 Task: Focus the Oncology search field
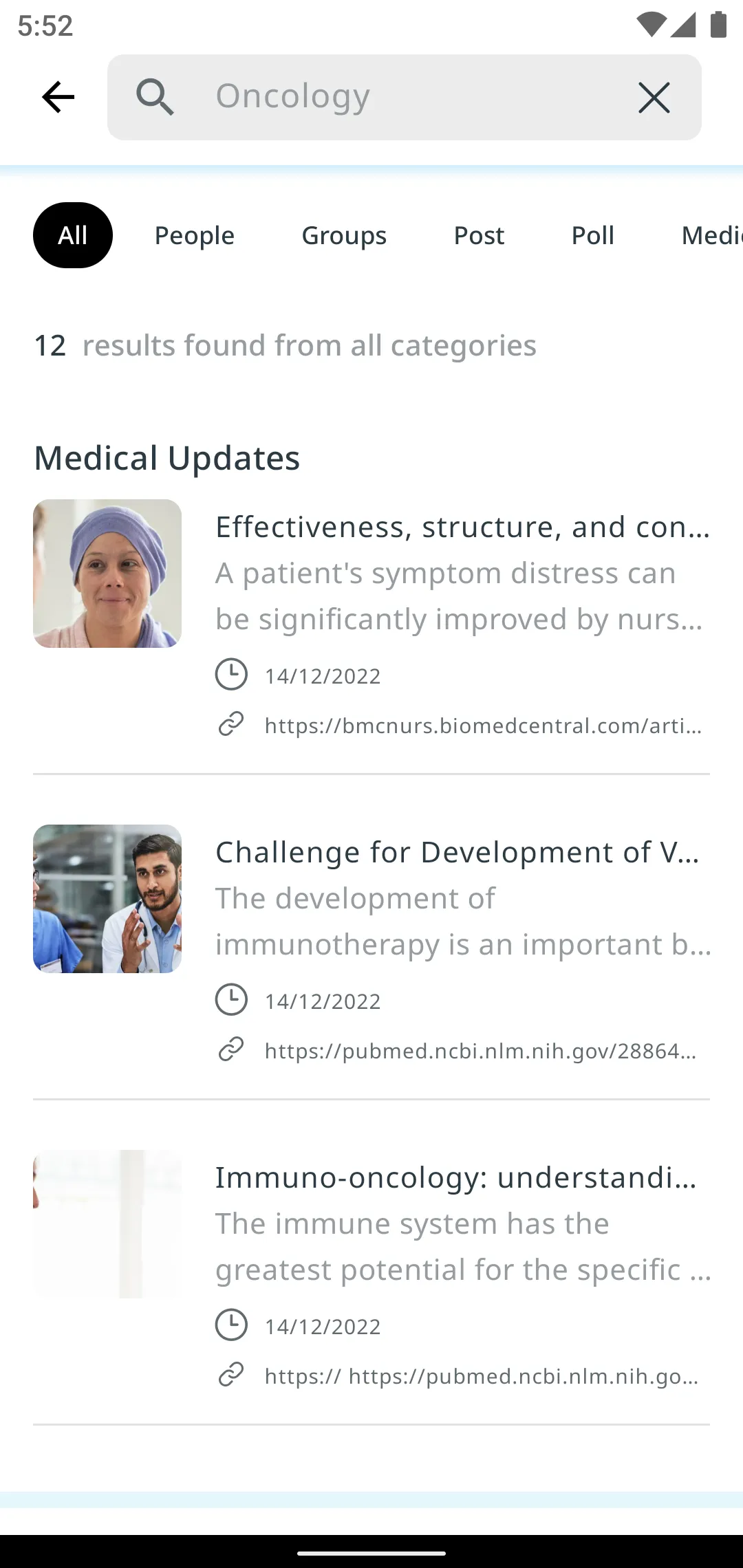coord(405,97)
